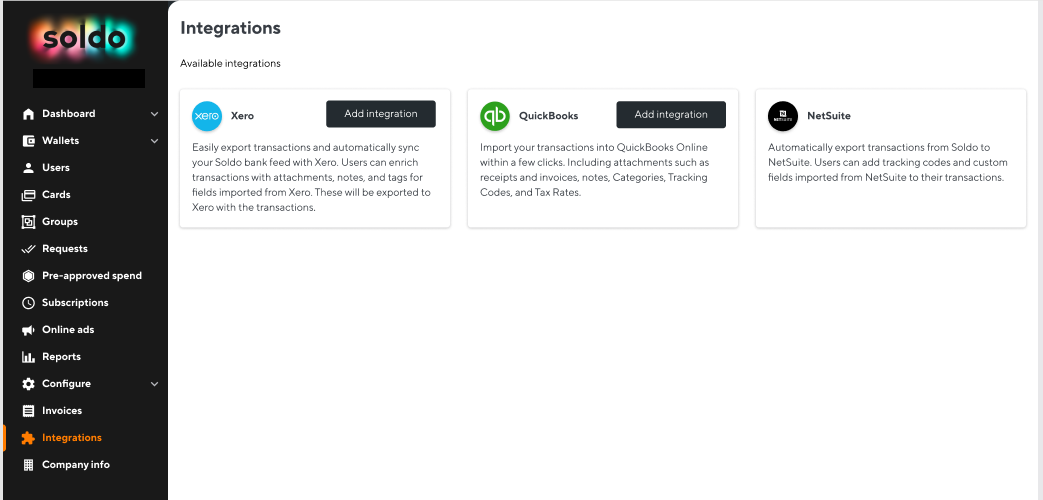This screenshot has height=500, width=1043.
Task: Add integration for Xero
Action: tap(380, 114)
